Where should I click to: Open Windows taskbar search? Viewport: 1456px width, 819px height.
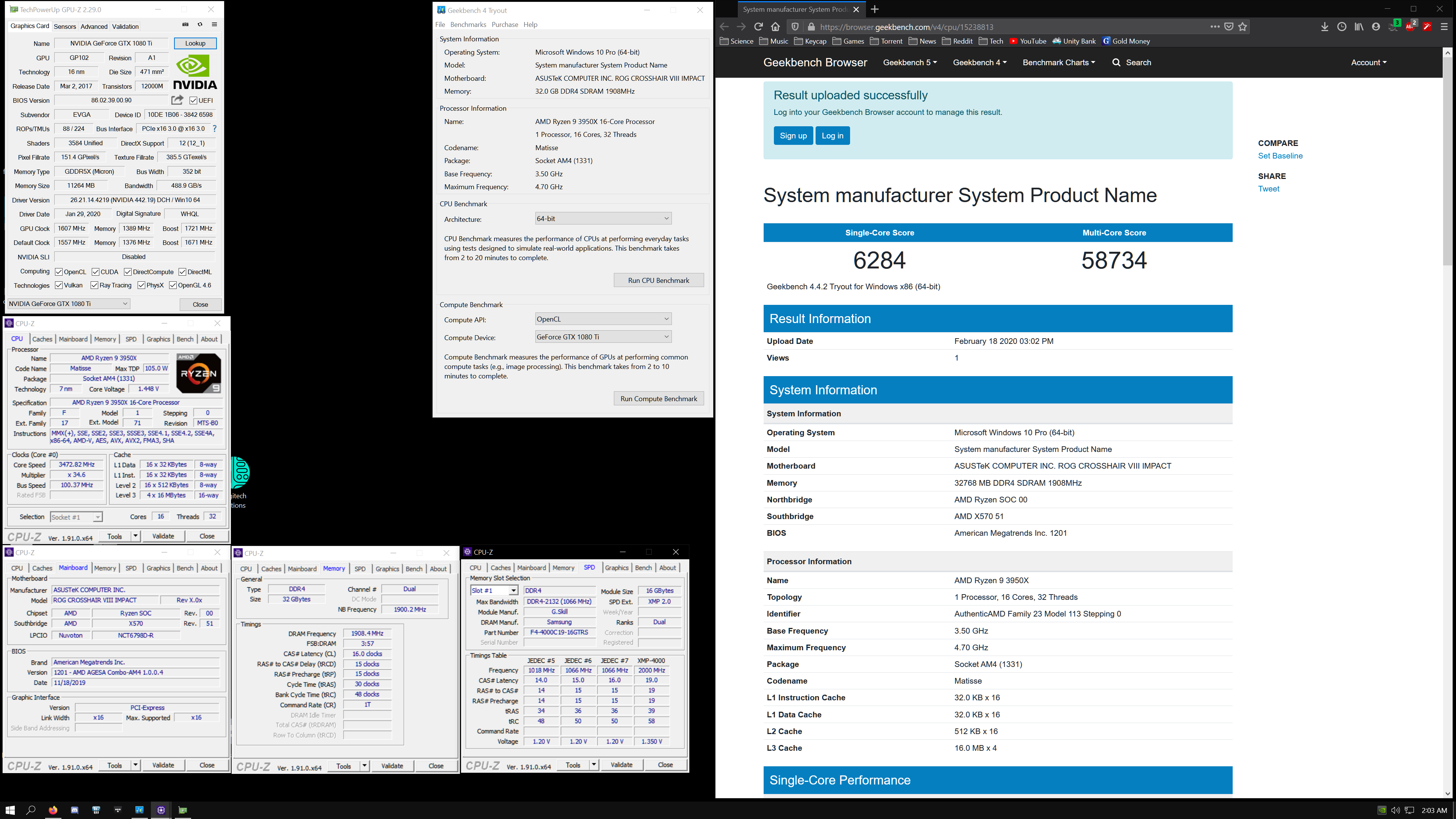(31, 810)
